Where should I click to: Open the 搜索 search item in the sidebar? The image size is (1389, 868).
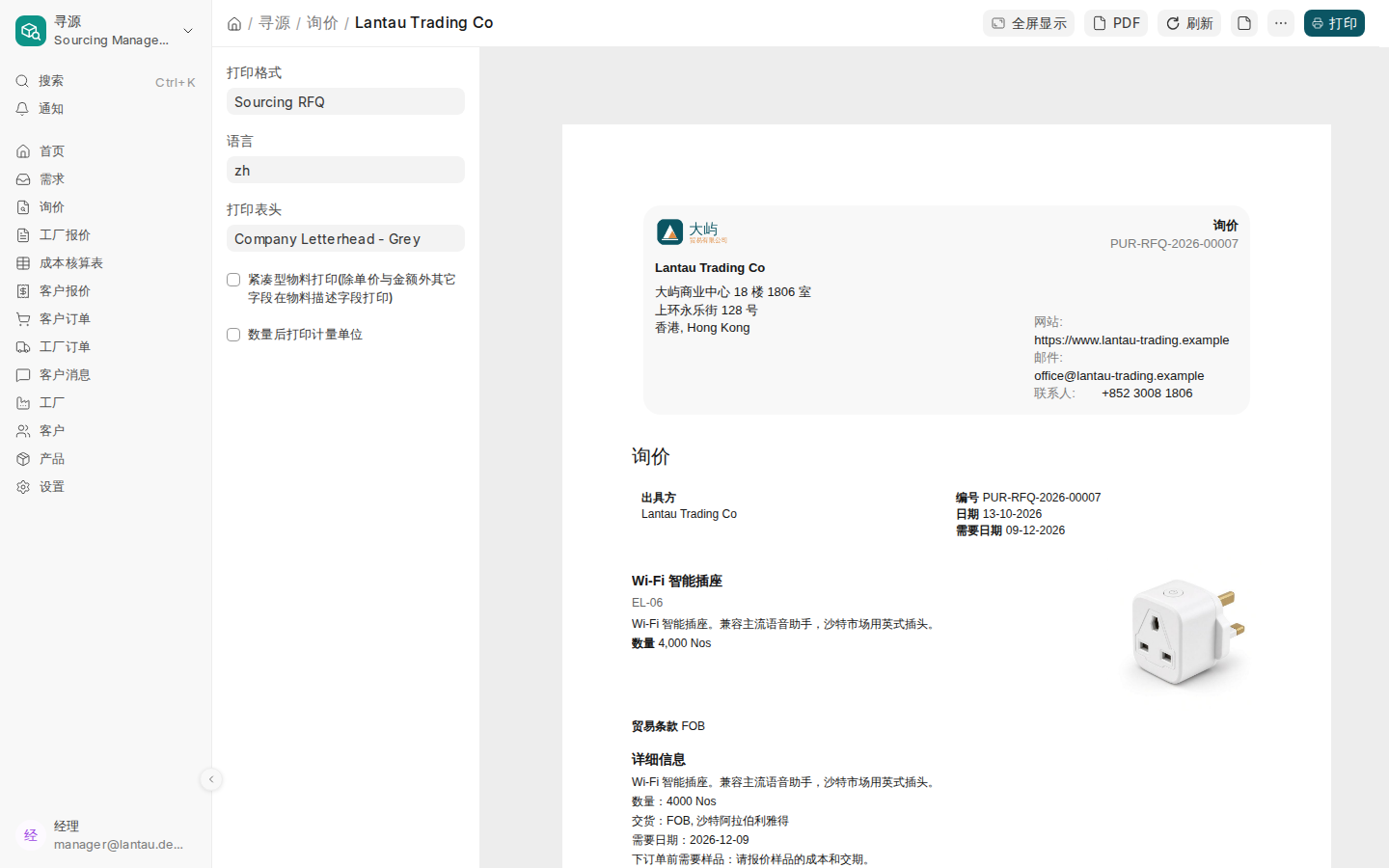(106, 81)
